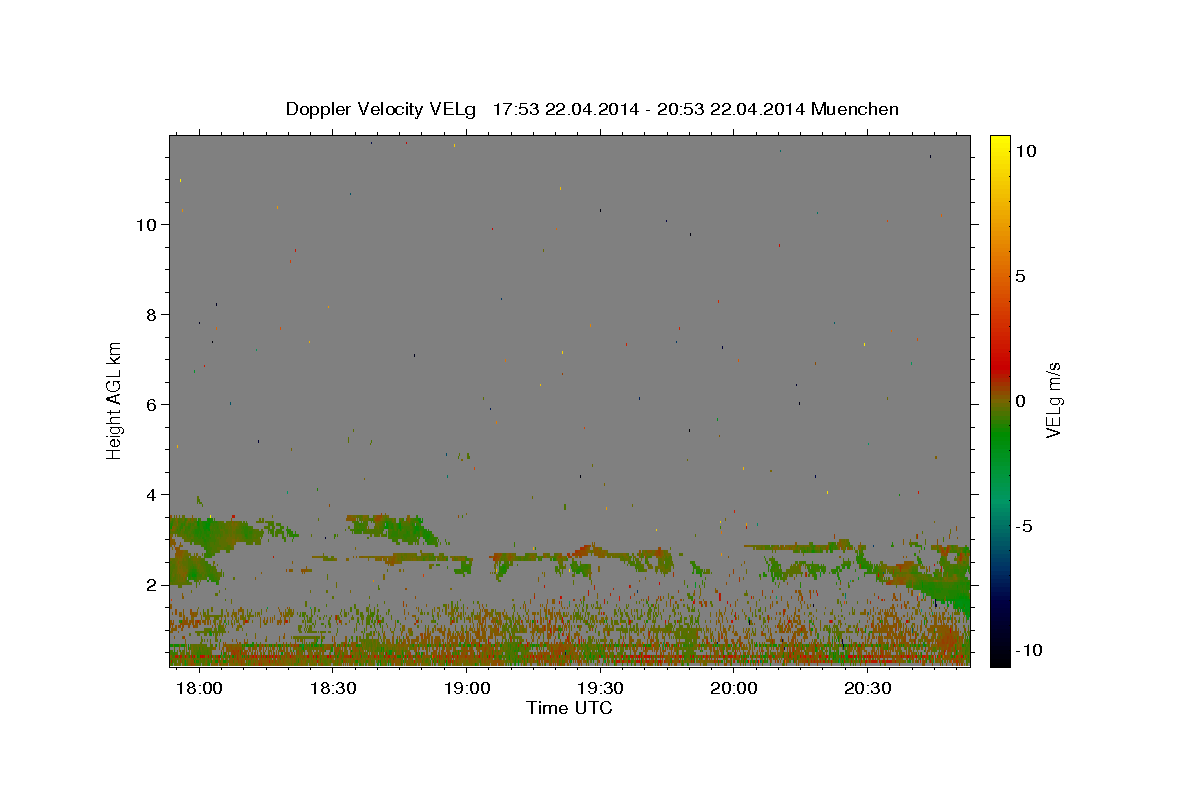Click the 'Time UTC' x-axis label

(x=569, y=708)
